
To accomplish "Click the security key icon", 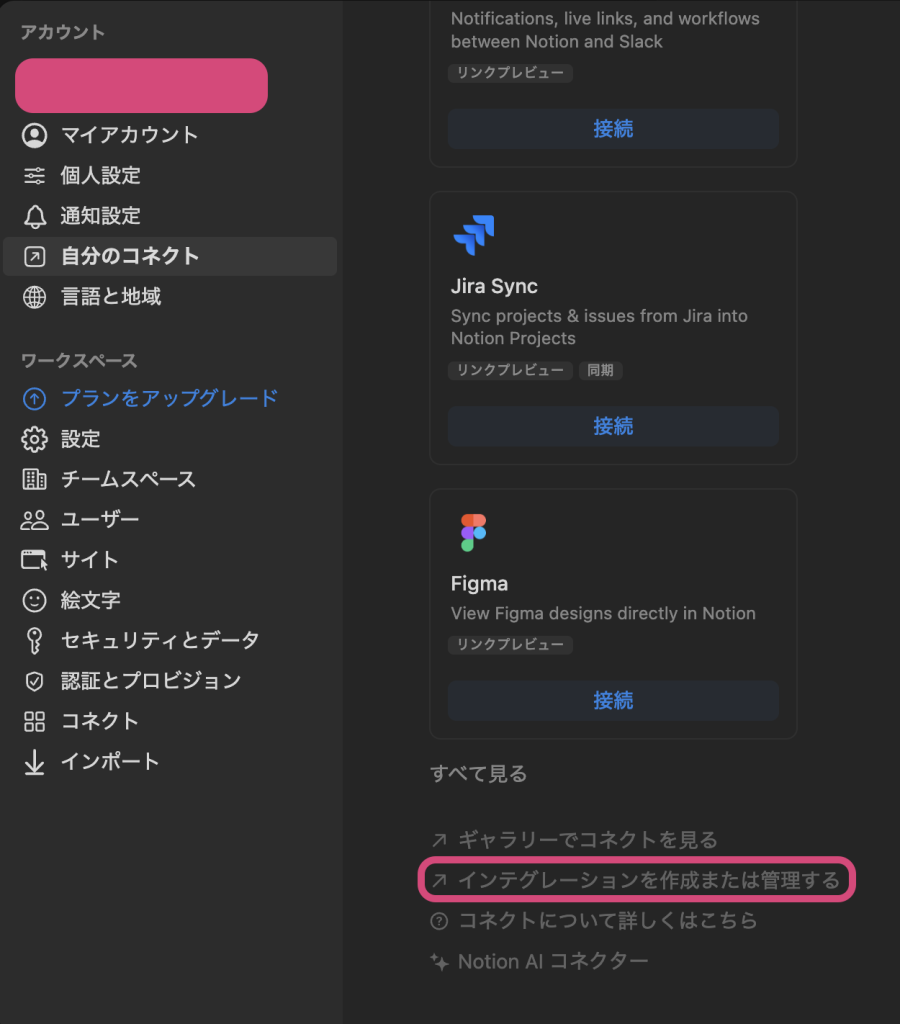I will pyautogui.click(x=35, y=640).
